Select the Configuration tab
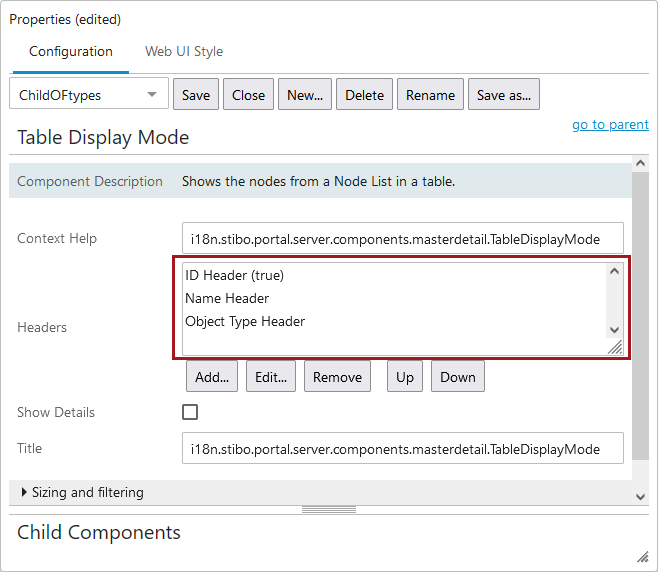This screenshot has width=658, height=572. [71, 52]
